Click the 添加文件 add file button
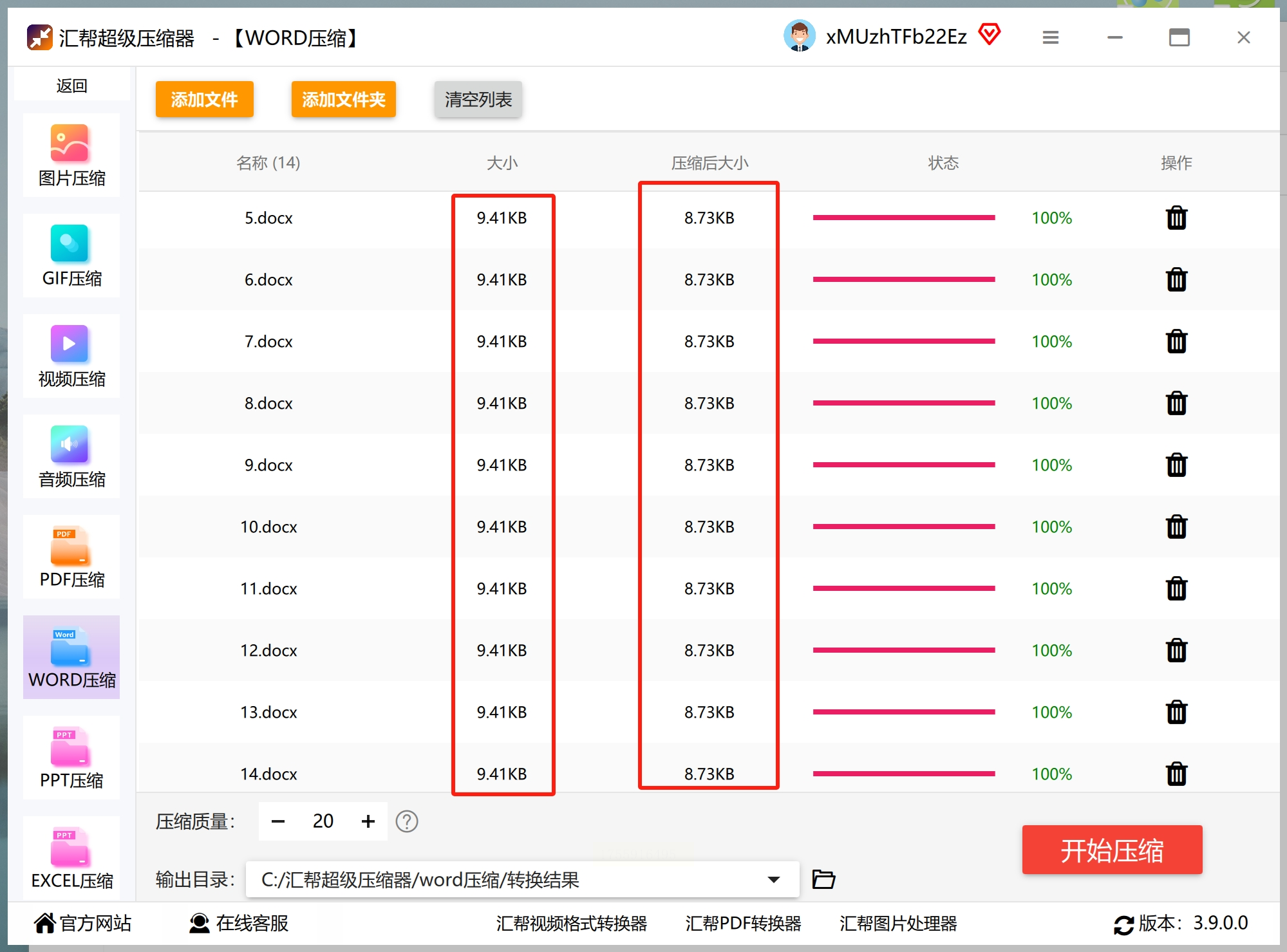 [x=204, y=99]
